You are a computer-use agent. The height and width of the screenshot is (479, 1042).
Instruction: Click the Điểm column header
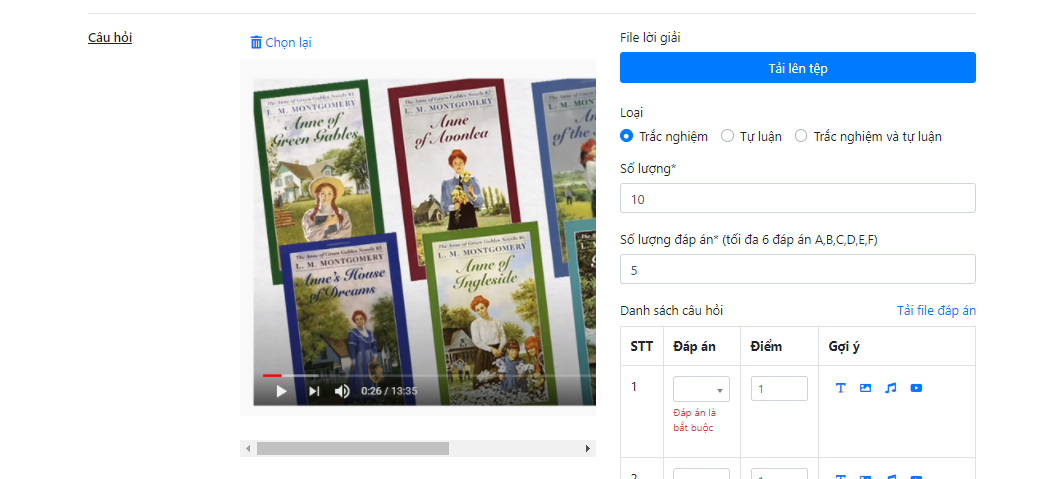pos(766,347)
